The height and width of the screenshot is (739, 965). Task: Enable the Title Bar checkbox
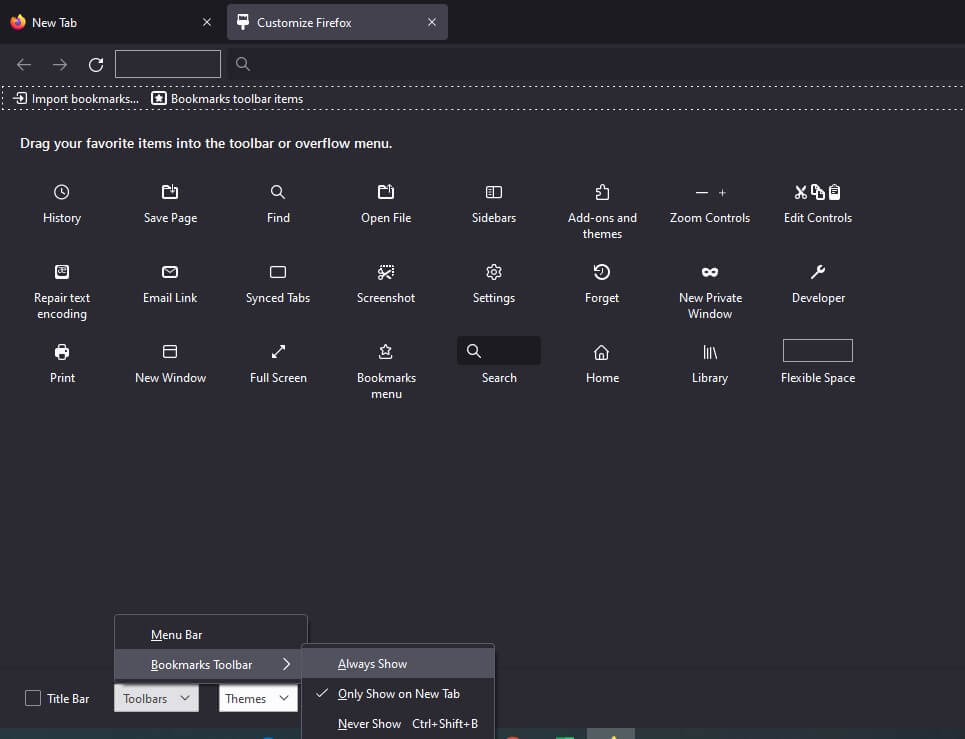pos(31,698)
